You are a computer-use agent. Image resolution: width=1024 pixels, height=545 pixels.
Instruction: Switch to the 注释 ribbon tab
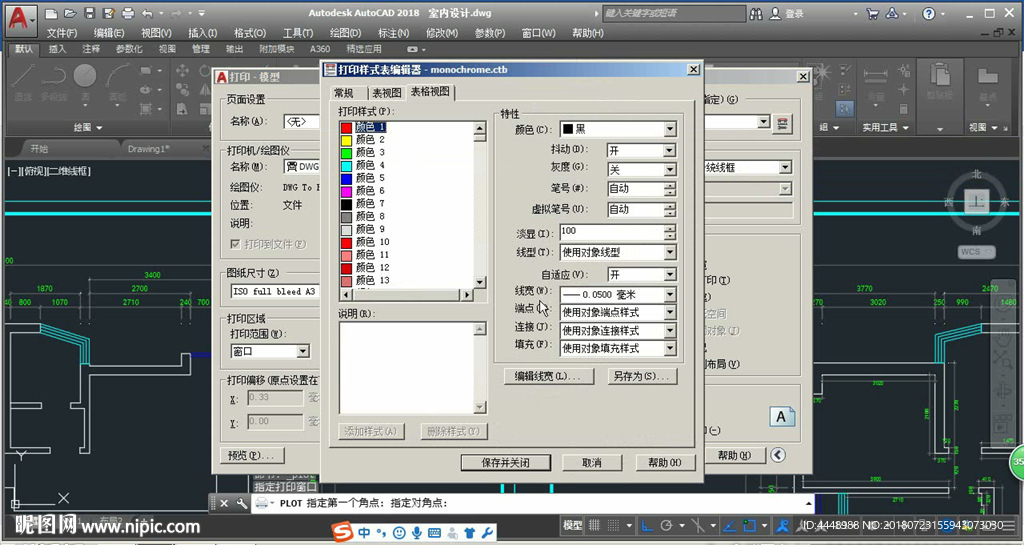point(91,48)
